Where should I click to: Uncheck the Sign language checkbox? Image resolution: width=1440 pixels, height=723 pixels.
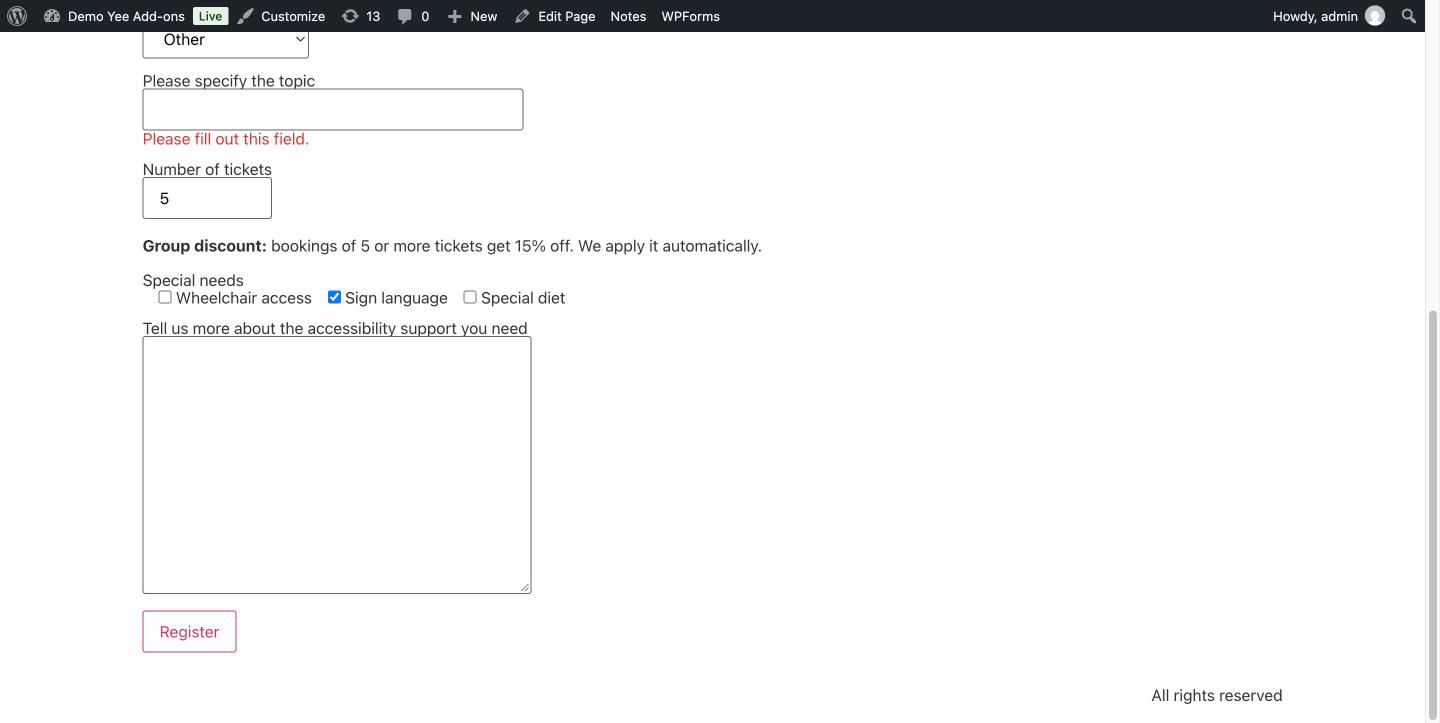tap(334, 297)
